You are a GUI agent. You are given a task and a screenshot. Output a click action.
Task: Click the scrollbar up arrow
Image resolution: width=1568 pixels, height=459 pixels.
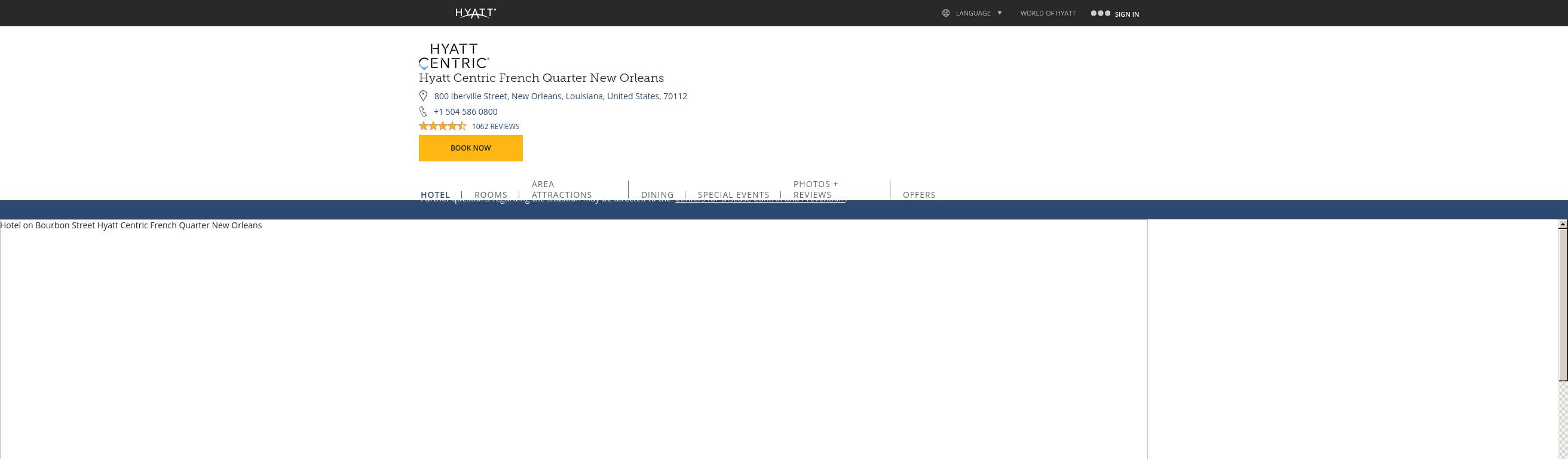coord(1563,225)
